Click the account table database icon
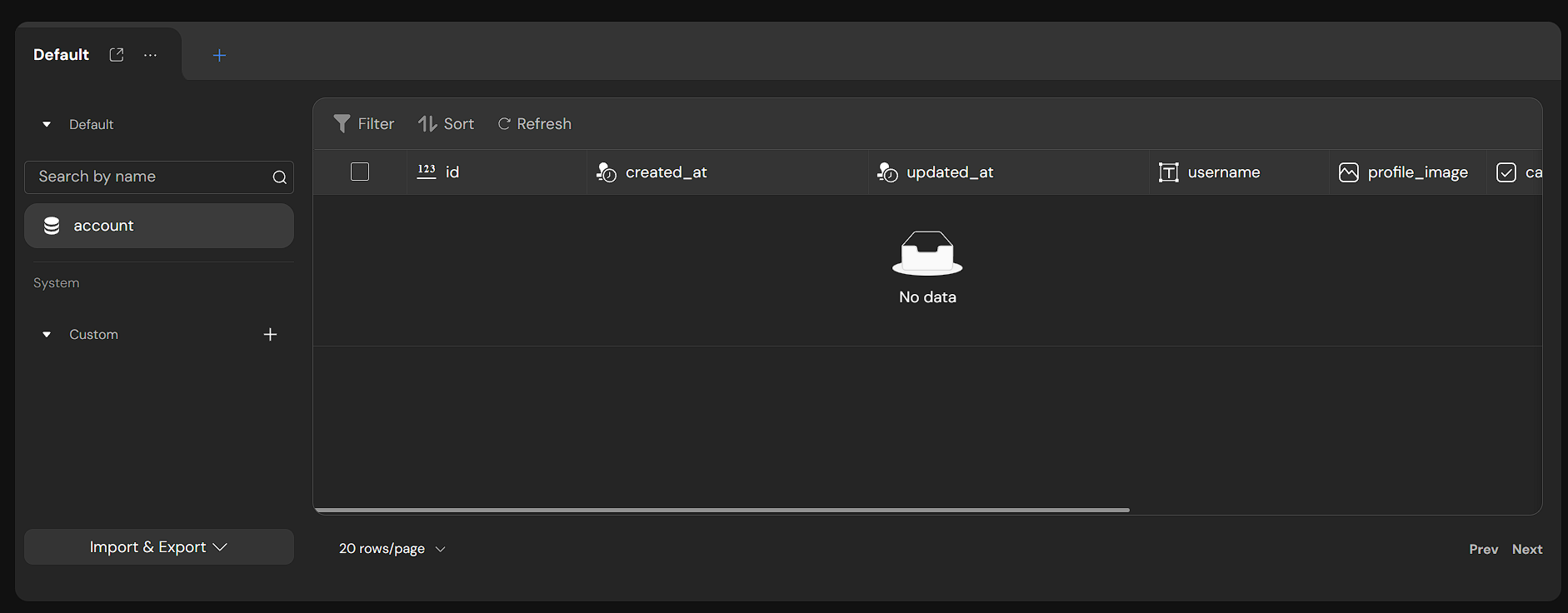This screenshot has height=613, width=1568. click(x=52, y=226)
